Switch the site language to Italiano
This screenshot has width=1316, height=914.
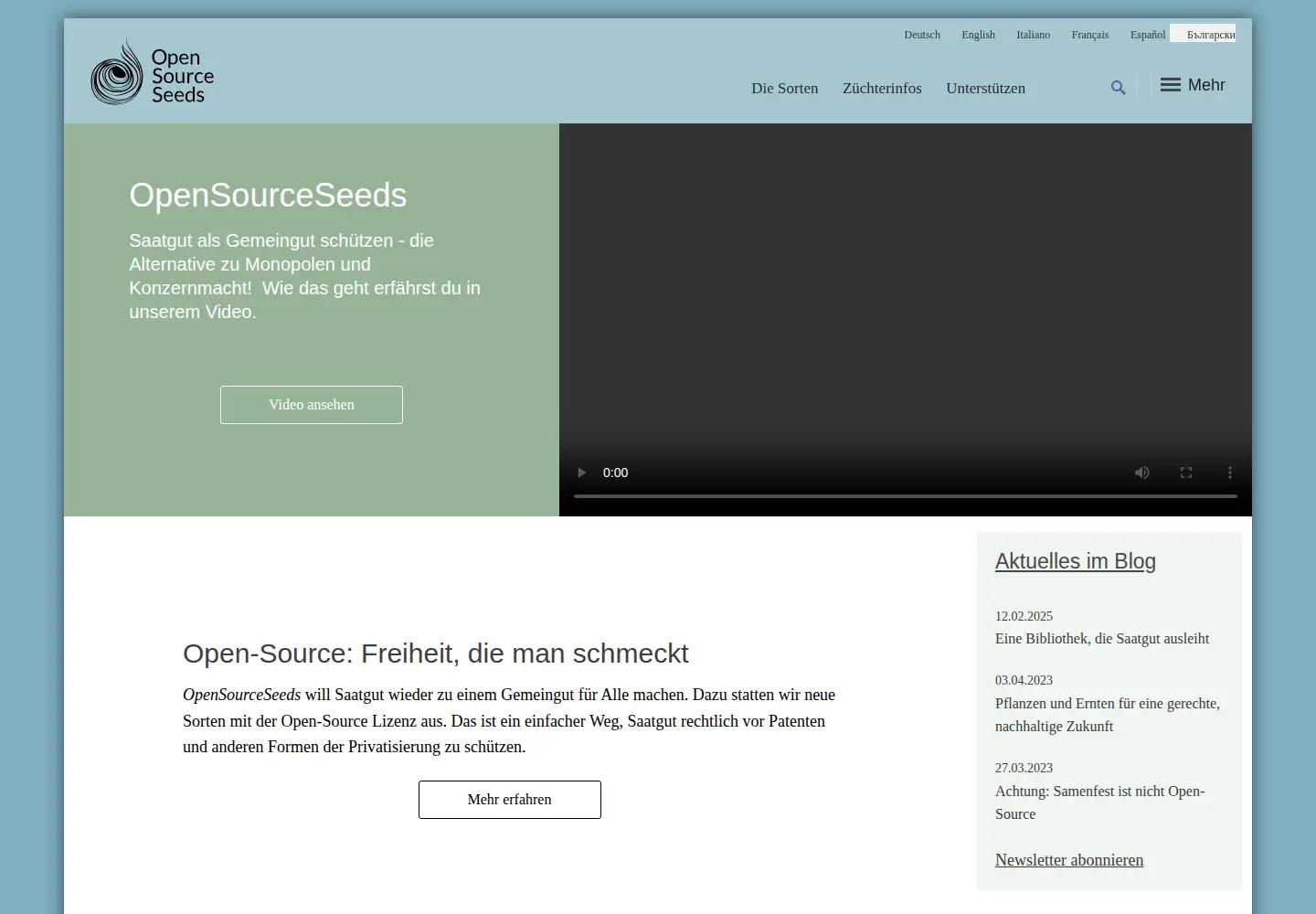point(1034,35)
